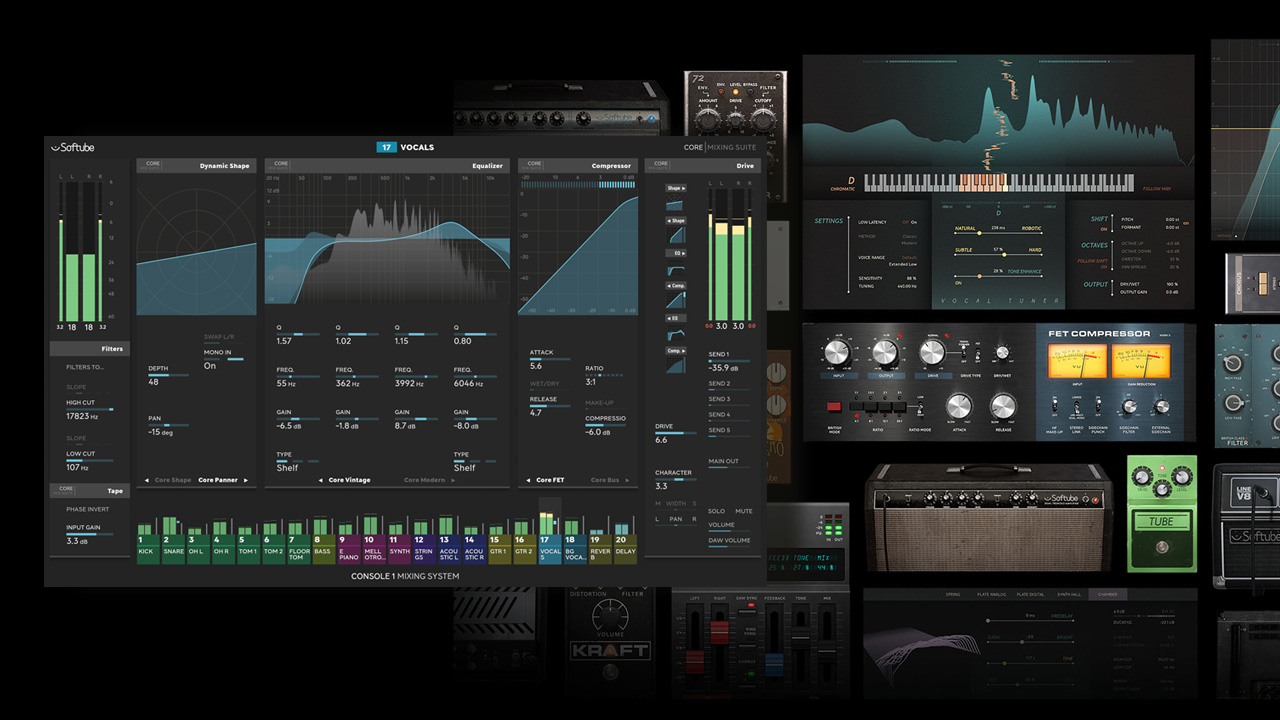Click the right arrow beside Core Panner

click(246, 480)
